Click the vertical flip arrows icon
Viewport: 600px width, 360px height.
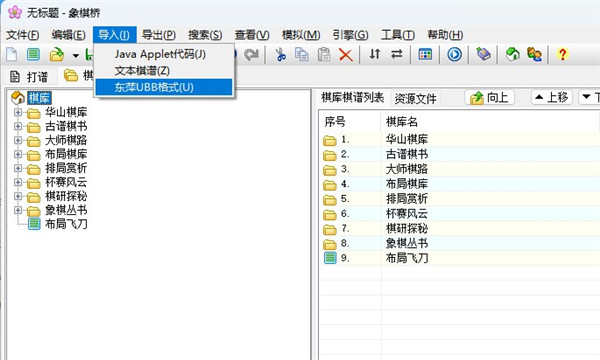[x=375, y=54]
